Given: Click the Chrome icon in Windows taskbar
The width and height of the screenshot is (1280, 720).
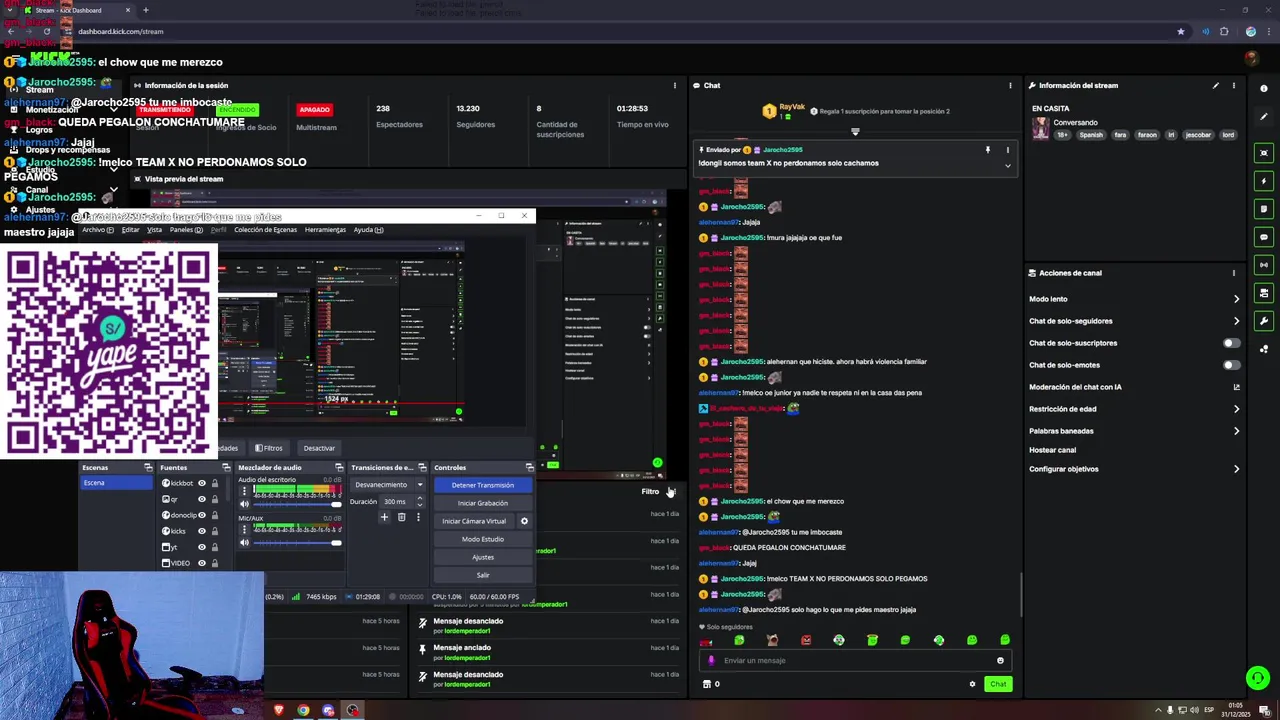Looking at the screenshot, I should (303, 710).
